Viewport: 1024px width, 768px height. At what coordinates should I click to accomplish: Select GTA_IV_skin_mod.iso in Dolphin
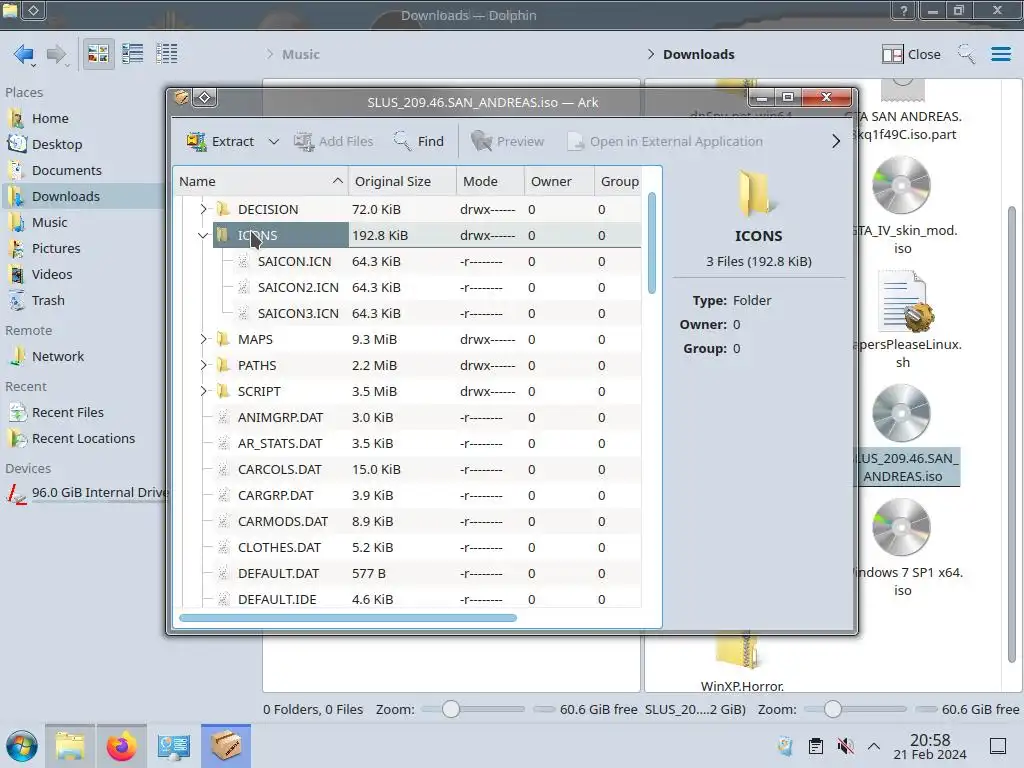[903, 206]
